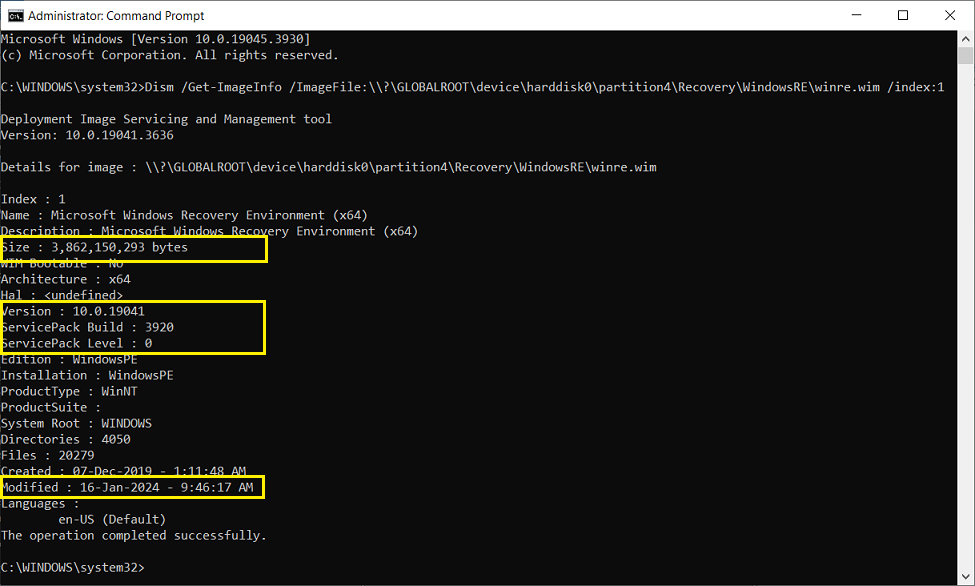
Task: Click the Architecture : x64 line
Action: coord(66,279)
